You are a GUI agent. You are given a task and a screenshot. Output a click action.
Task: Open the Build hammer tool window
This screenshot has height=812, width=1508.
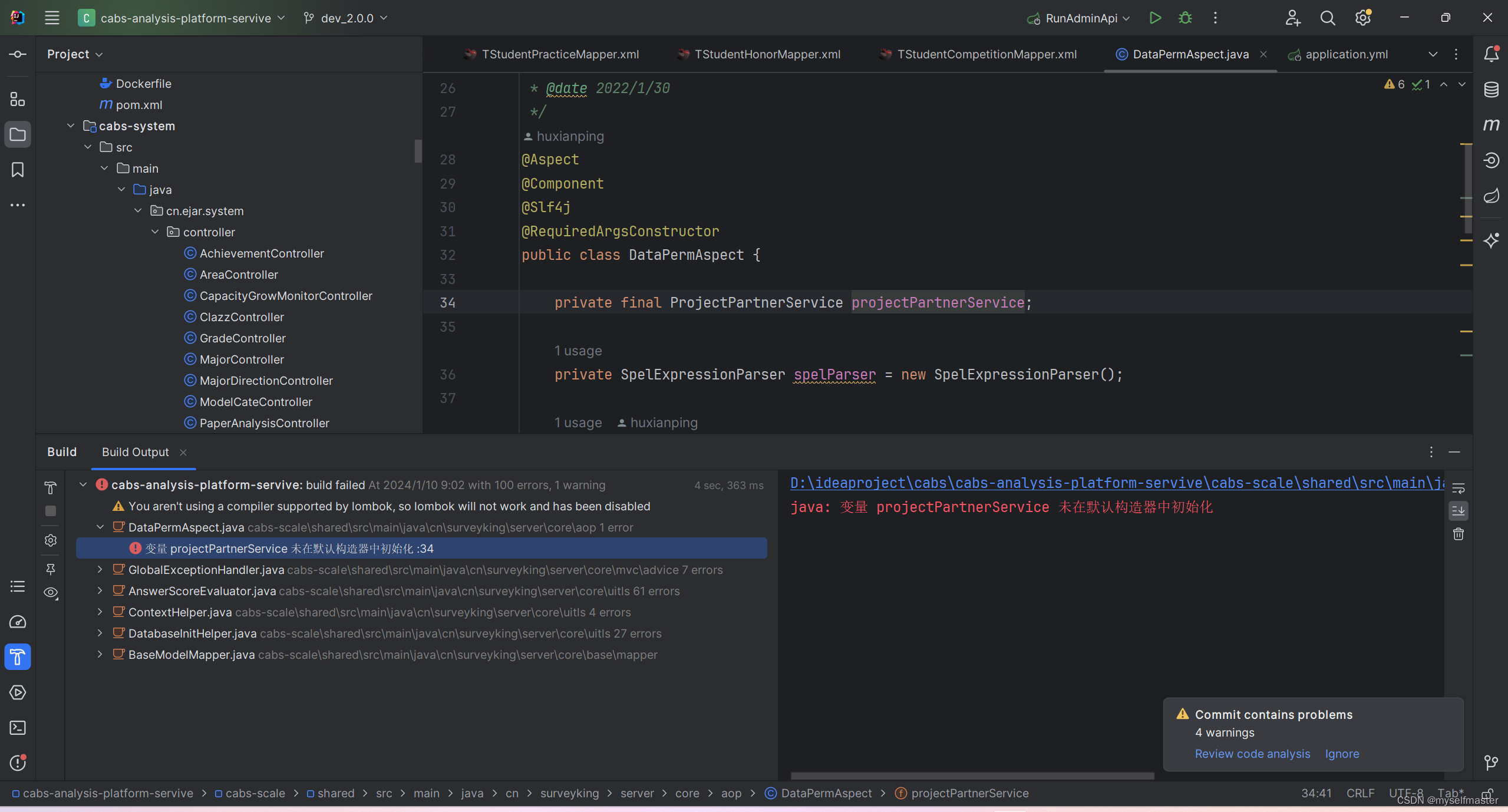[x=18, y=657]
